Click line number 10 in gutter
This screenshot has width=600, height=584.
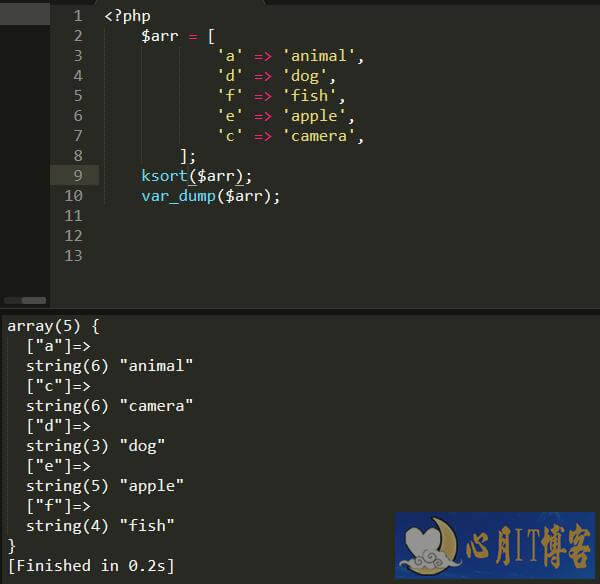click(73, 196)
